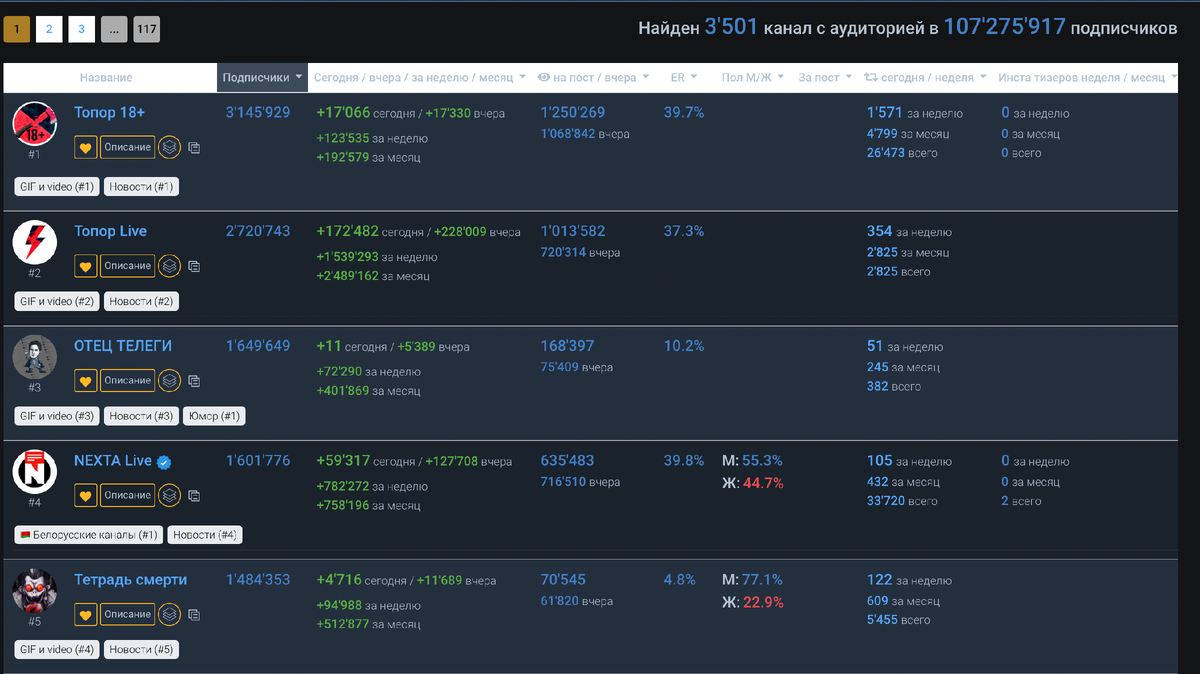Select Новости (#2) tag

click(142, 301)
